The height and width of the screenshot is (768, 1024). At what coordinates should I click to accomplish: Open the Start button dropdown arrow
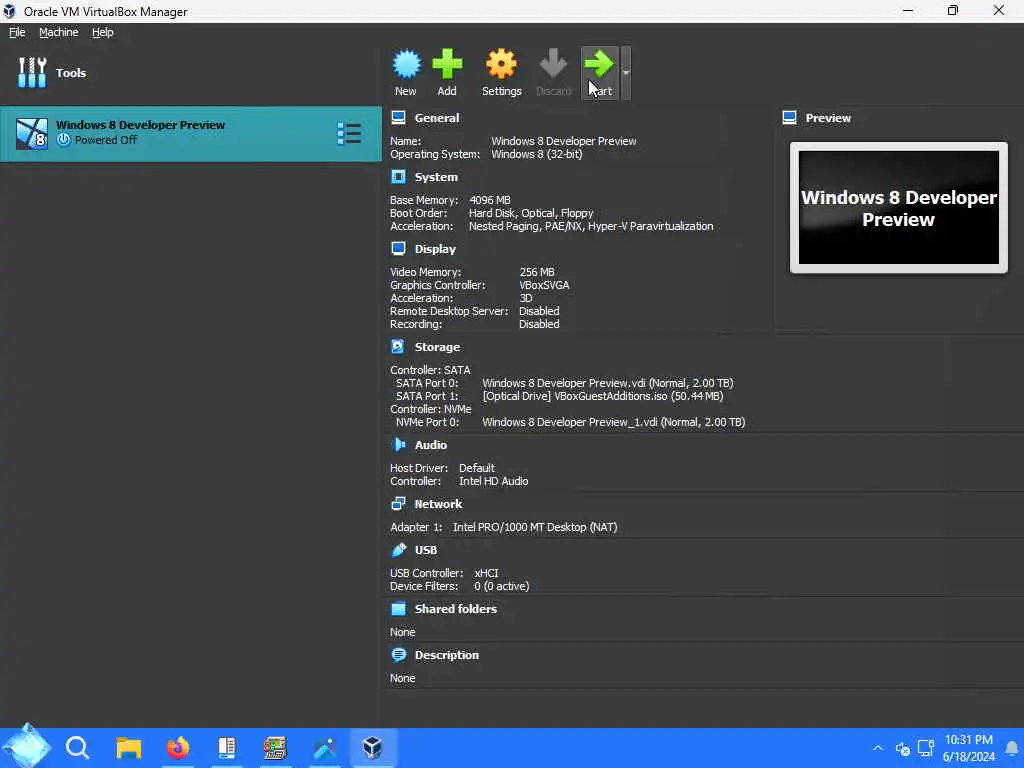pos(626,72)
